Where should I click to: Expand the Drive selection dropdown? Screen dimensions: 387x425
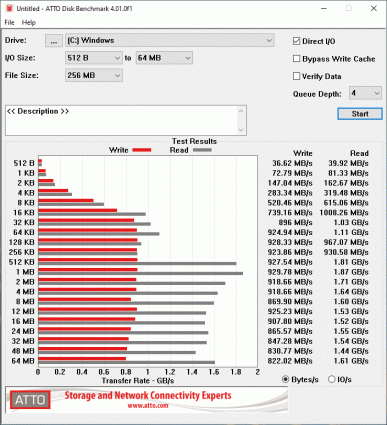point(170,40)
